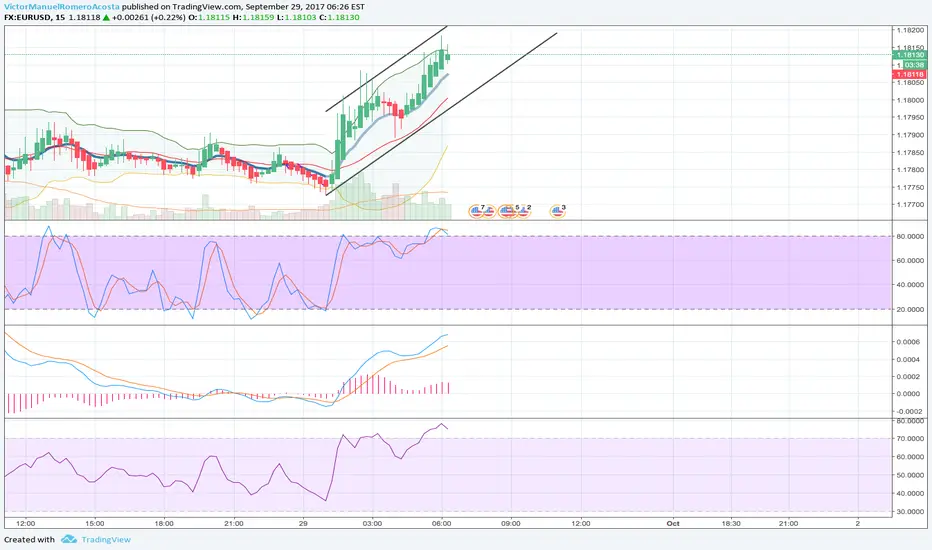Click the H:1.18159 high value
This screenshot has height=550, width=932.
pyautogui.click(x=253, y=18)
